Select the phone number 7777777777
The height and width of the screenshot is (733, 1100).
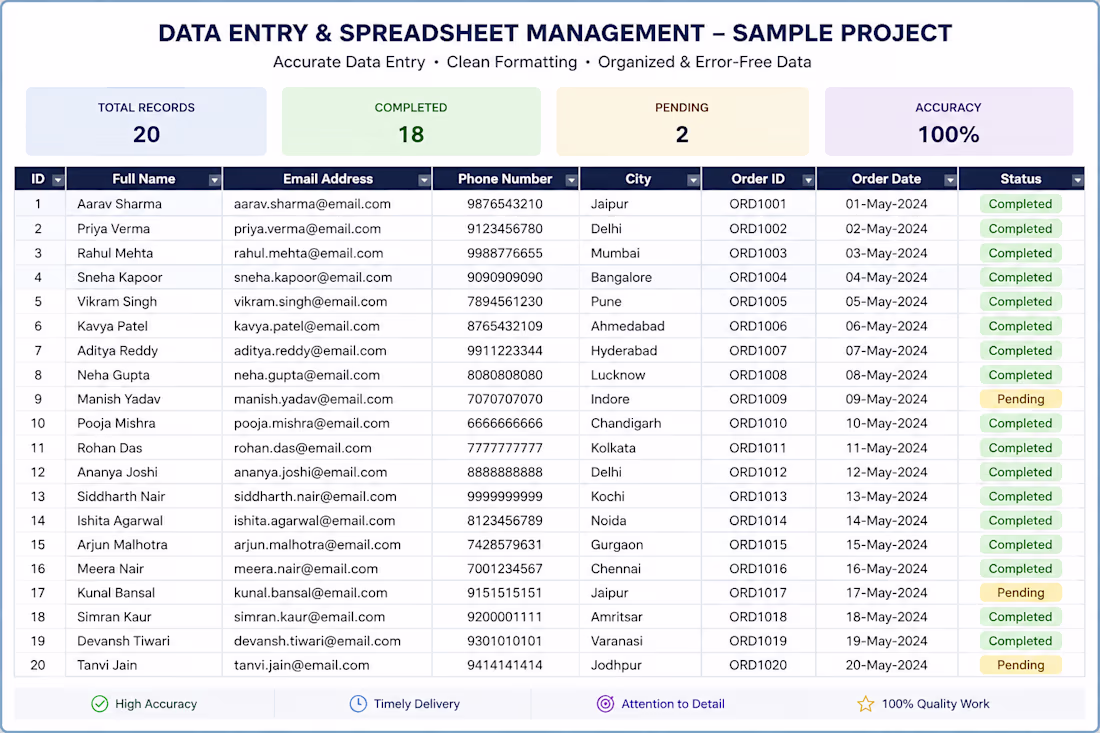(505, 448)
